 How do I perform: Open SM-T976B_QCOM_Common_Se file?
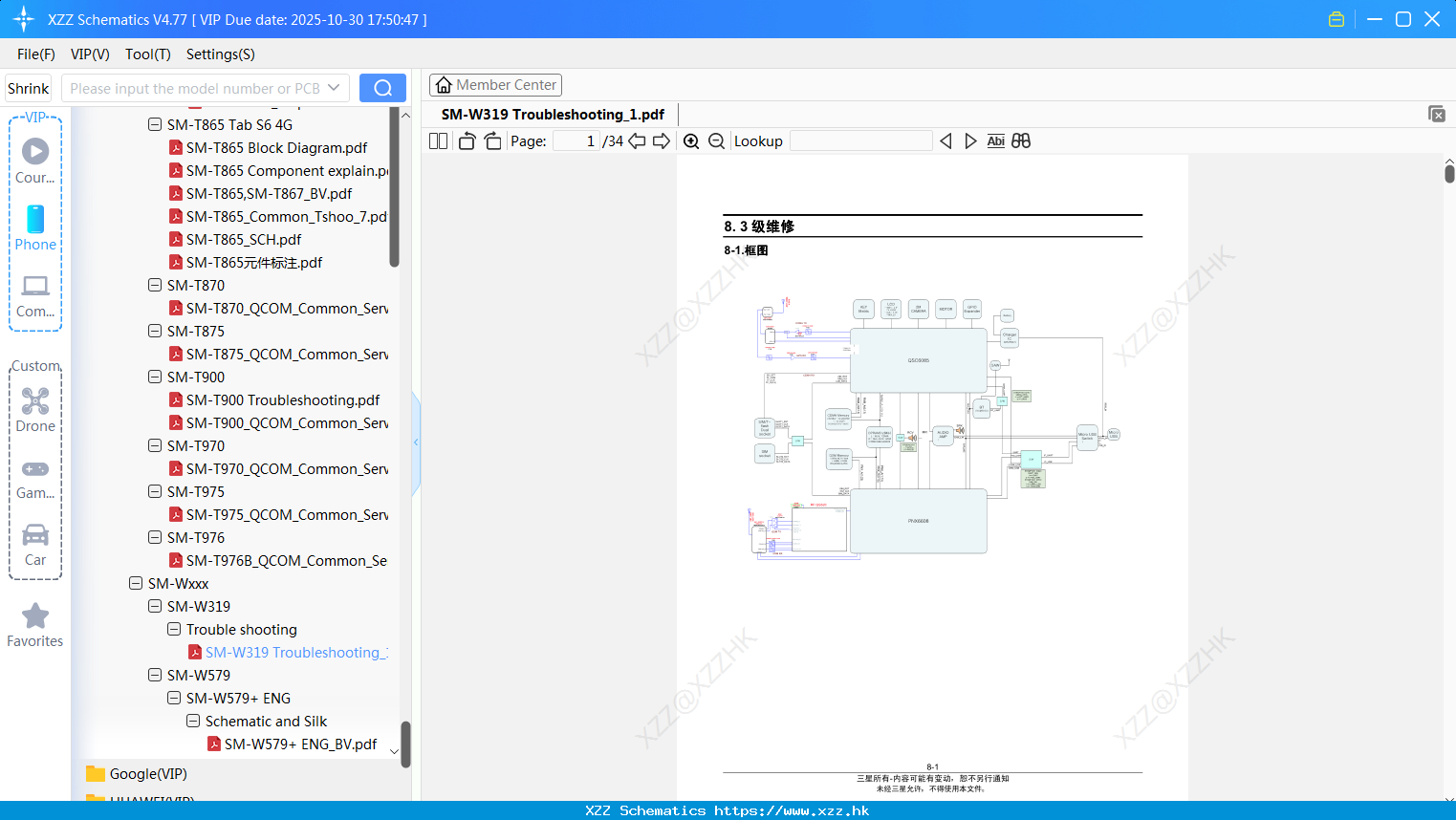[x=286, y=561]
